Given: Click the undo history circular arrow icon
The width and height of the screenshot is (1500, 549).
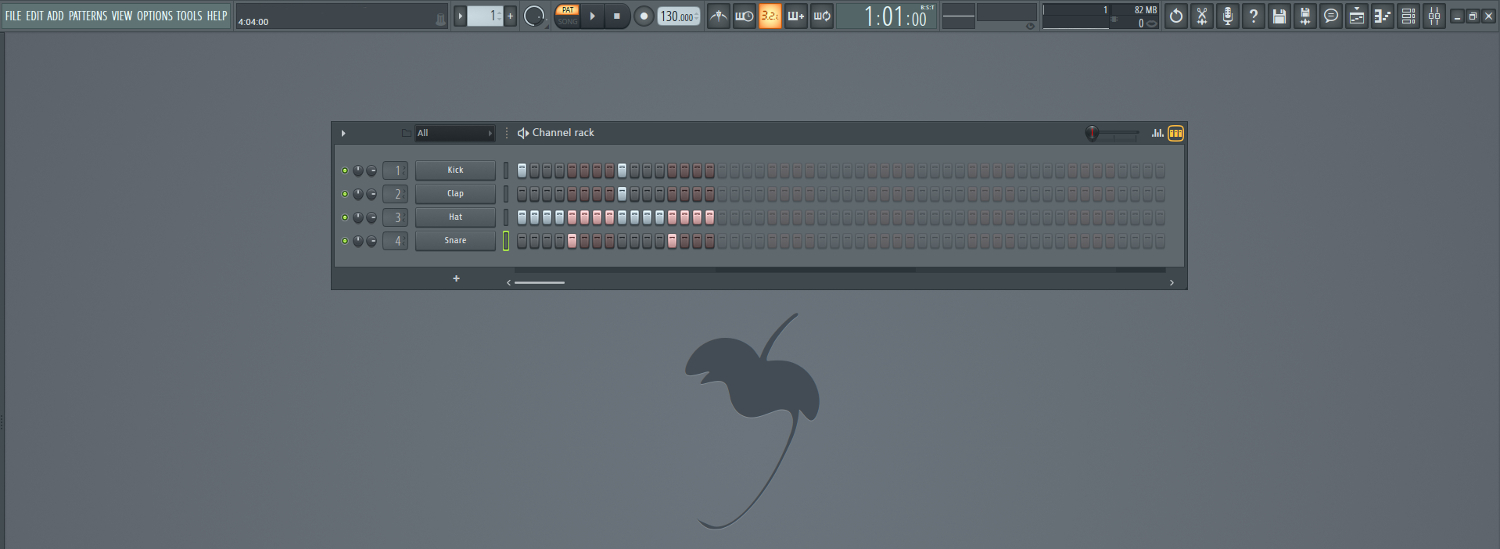Looking at the screenshot, I should coord(1176,16).
